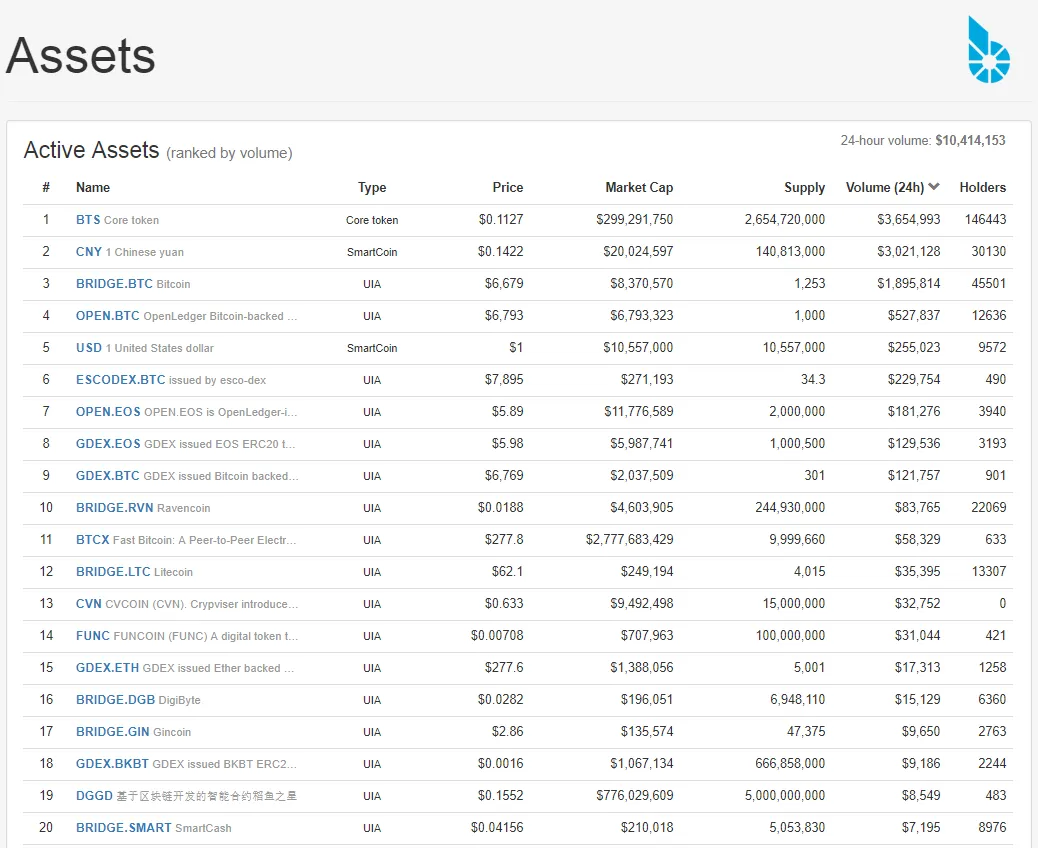Click OPEN.EOS market cap $11,776,589
Image resolution: width=1038 pixels, height=848 pixels.
coord(638,411)
